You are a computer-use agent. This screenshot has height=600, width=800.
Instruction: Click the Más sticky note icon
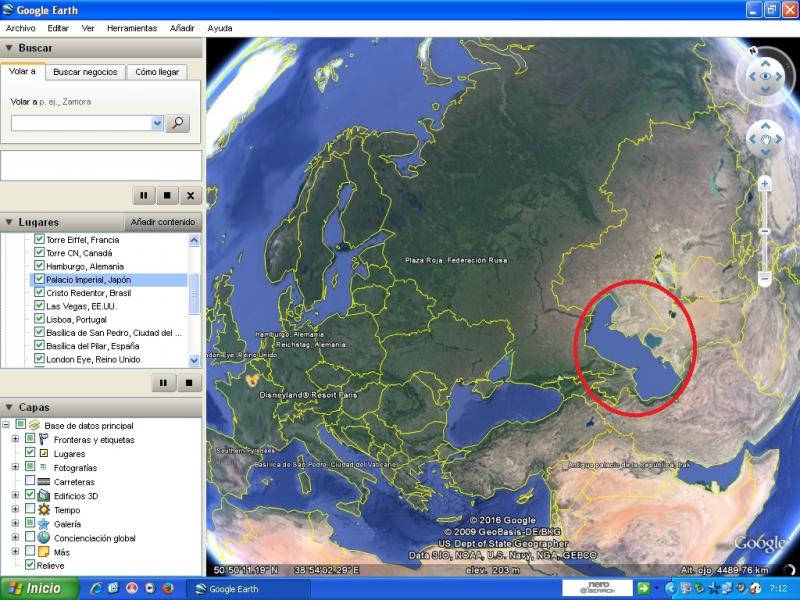tap(44, 552)
